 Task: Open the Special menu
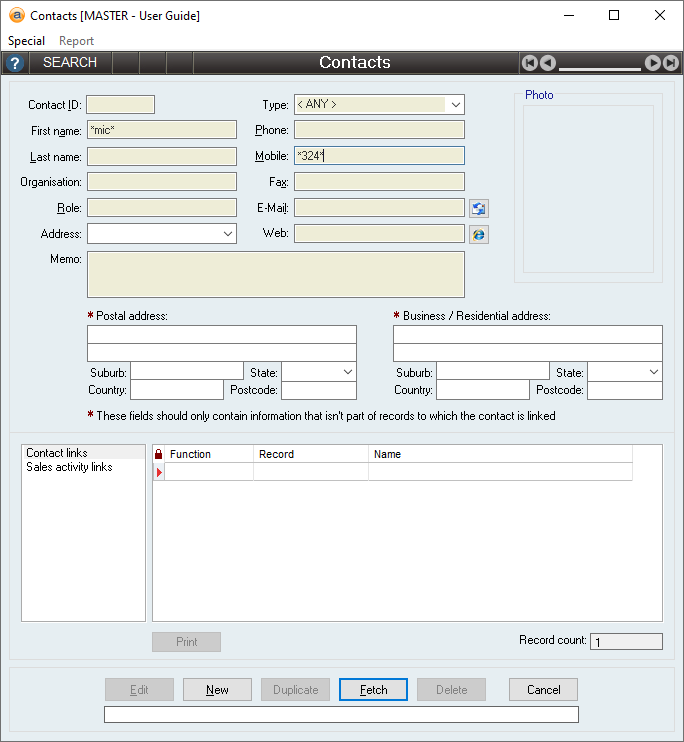(27, 41)
